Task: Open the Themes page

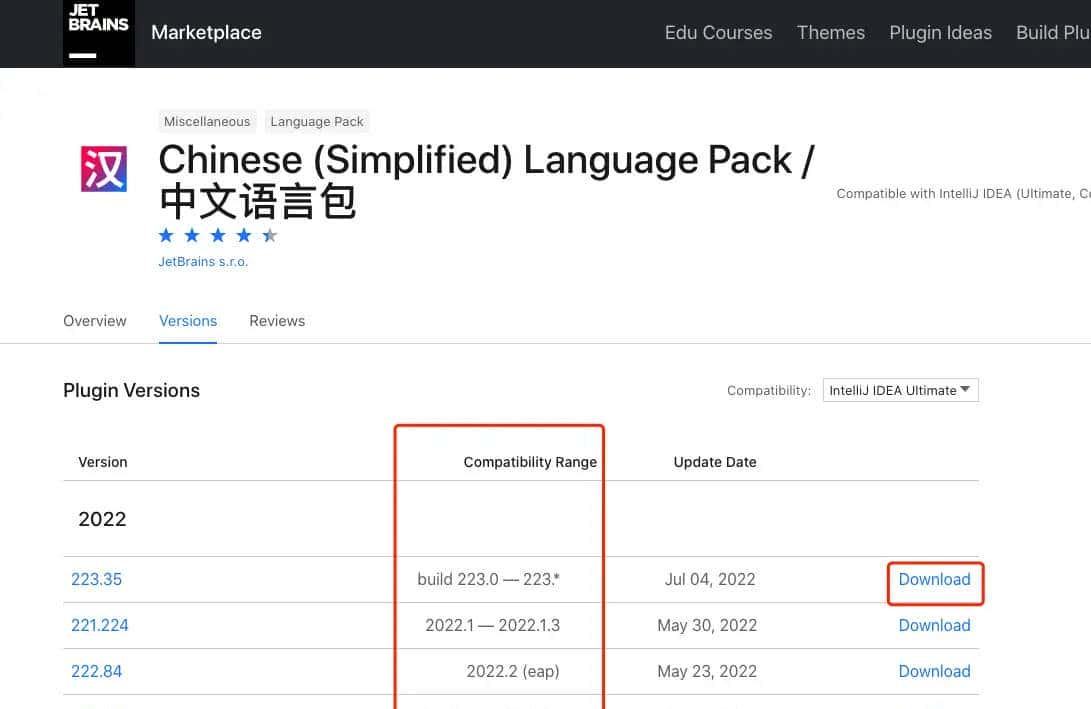Action: point(830,33)
